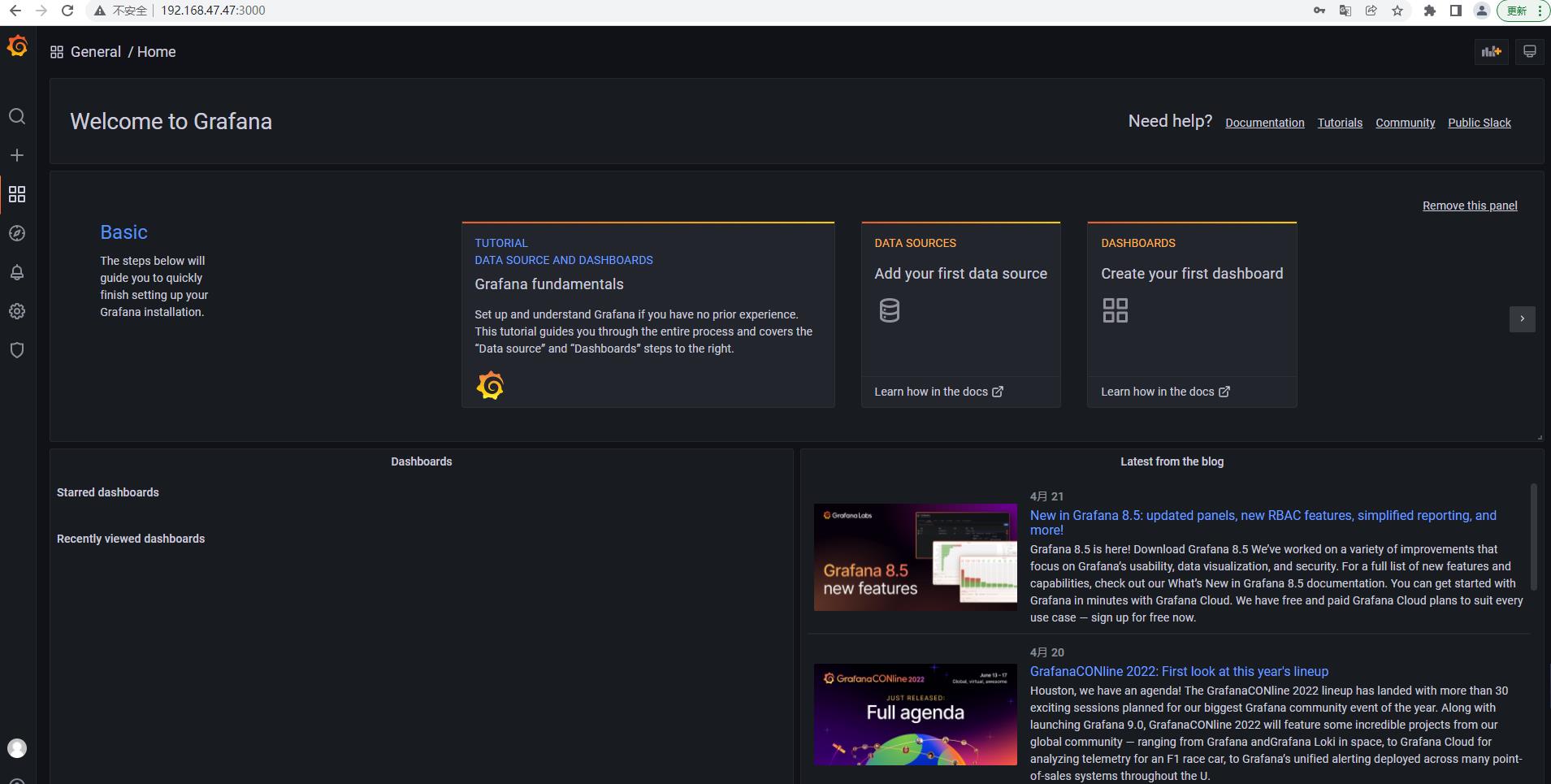Open the Explore compass icon

click(x=17, y=233)
